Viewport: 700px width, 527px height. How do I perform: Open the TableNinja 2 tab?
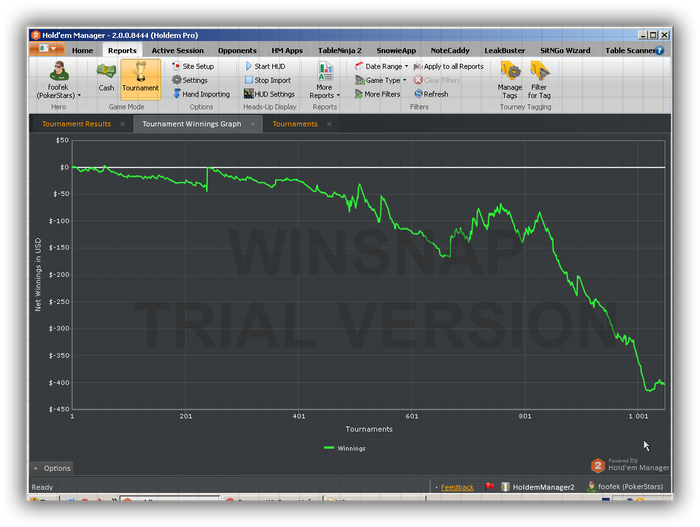(340, 50)
